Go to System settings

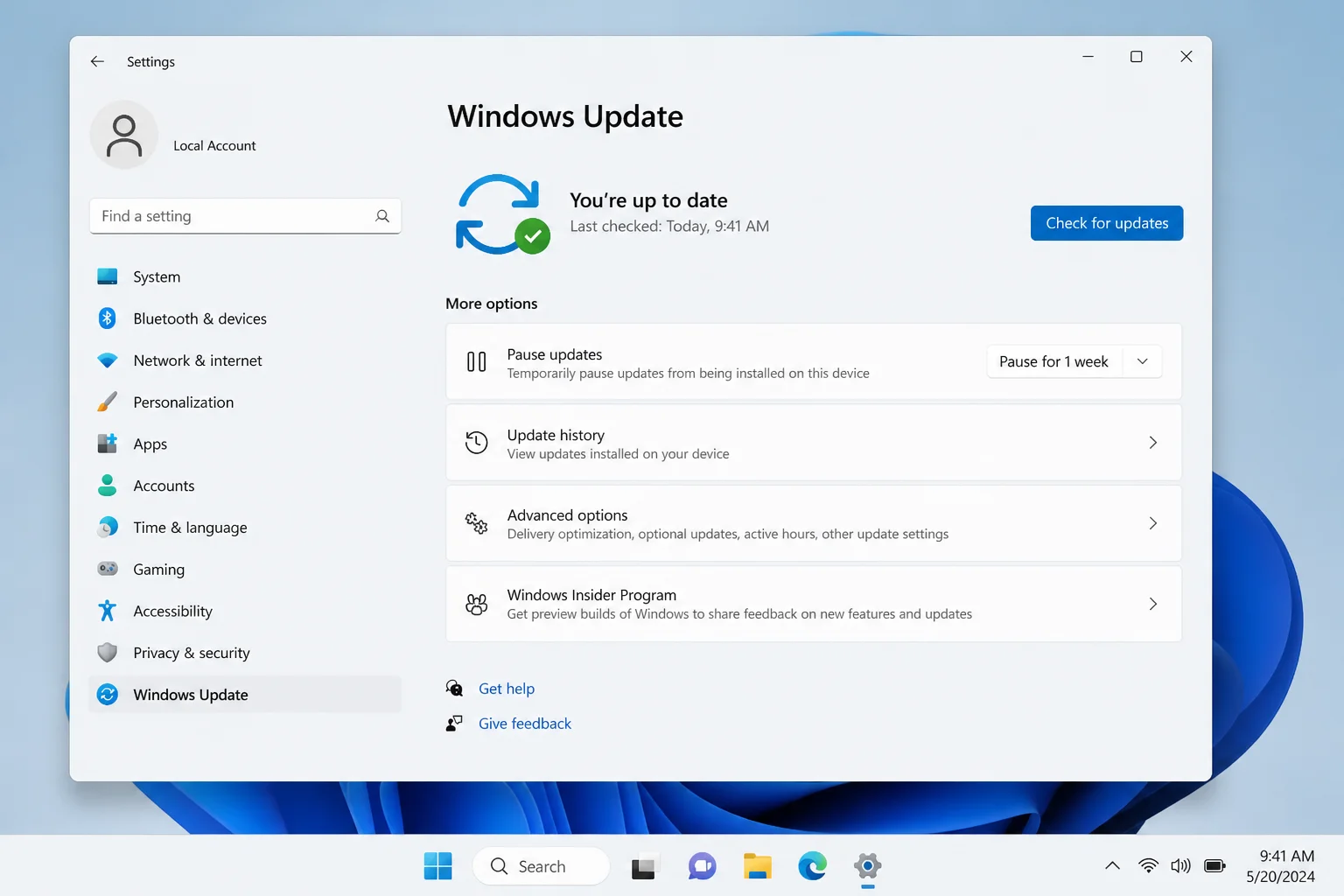(x=245, y=276)
